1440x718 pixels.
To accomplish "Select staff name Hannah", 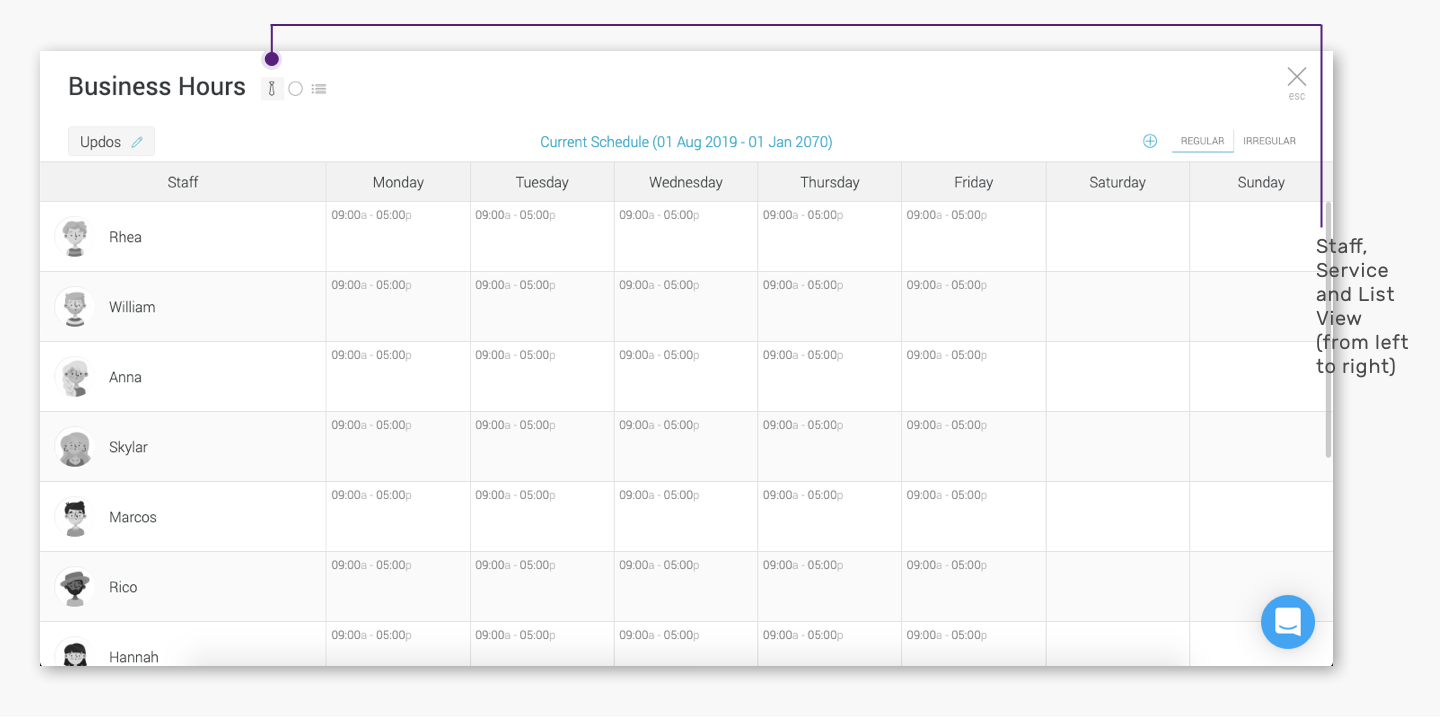I will pyautogui.click(x=134, y=657).
